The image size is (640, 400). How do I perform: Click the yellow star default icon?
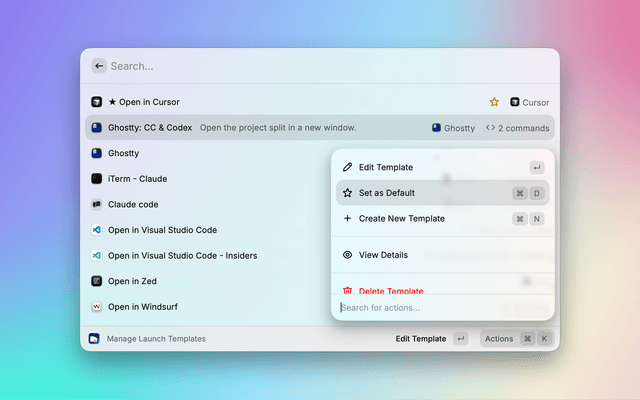494,102
